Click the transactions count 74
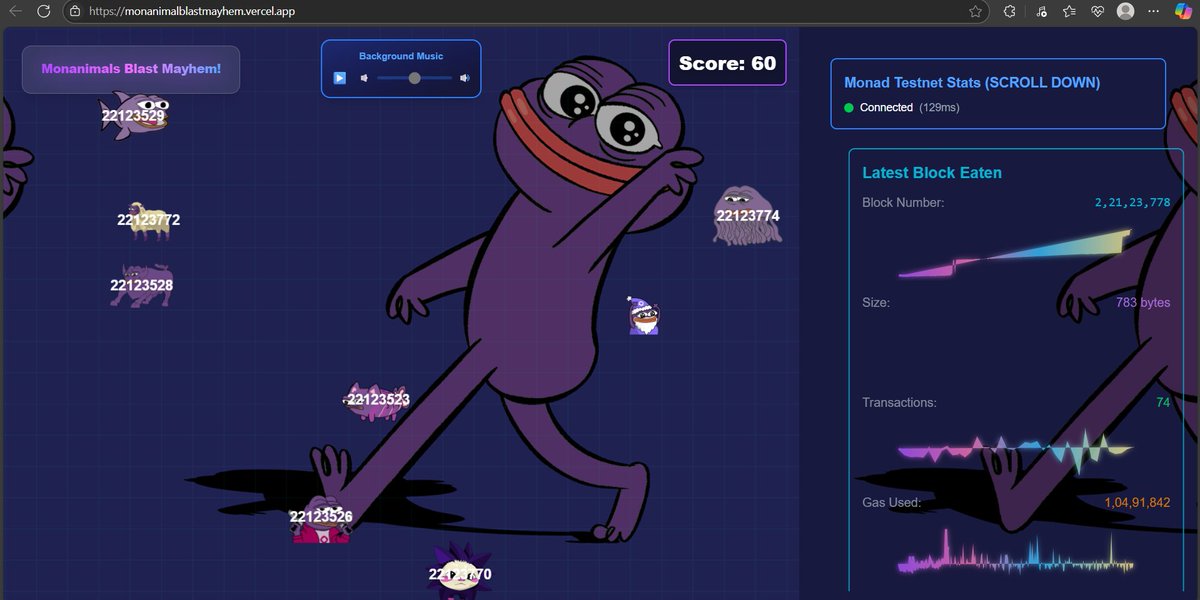This screenshot has height=600, width=1200. [1163, 402]
